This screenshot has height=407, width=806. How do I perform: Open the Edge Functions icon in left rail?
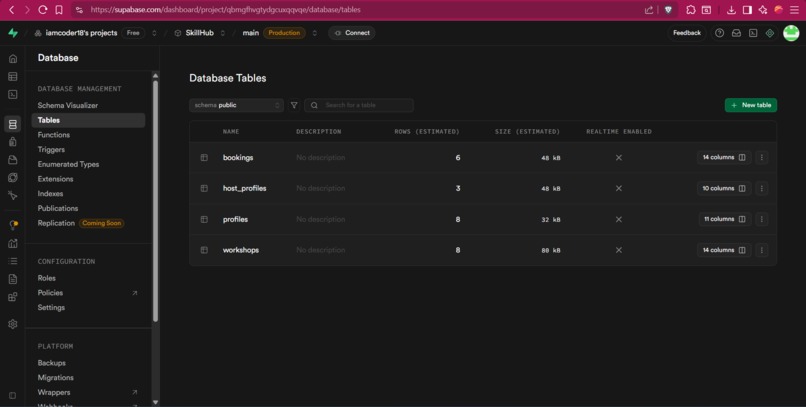point(13,178)
